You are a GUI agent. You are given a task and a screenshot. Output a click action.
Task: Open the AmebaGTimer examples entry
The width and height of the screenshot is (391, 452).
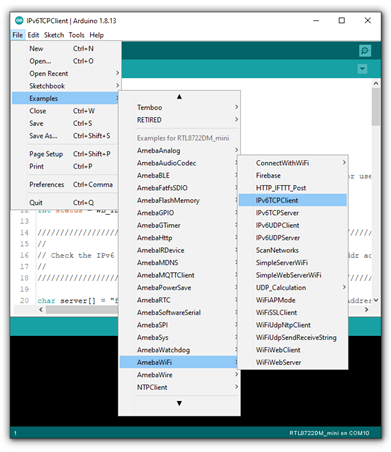tap(179, 225)
